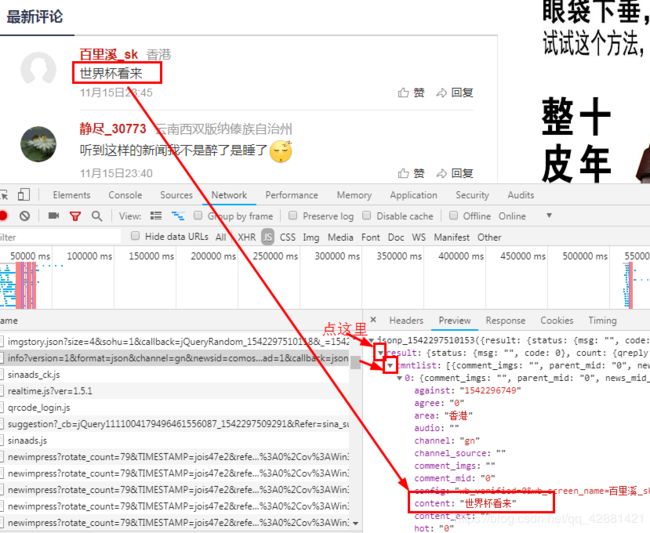
Task: Open the Console tab
Action: (125, 195)
